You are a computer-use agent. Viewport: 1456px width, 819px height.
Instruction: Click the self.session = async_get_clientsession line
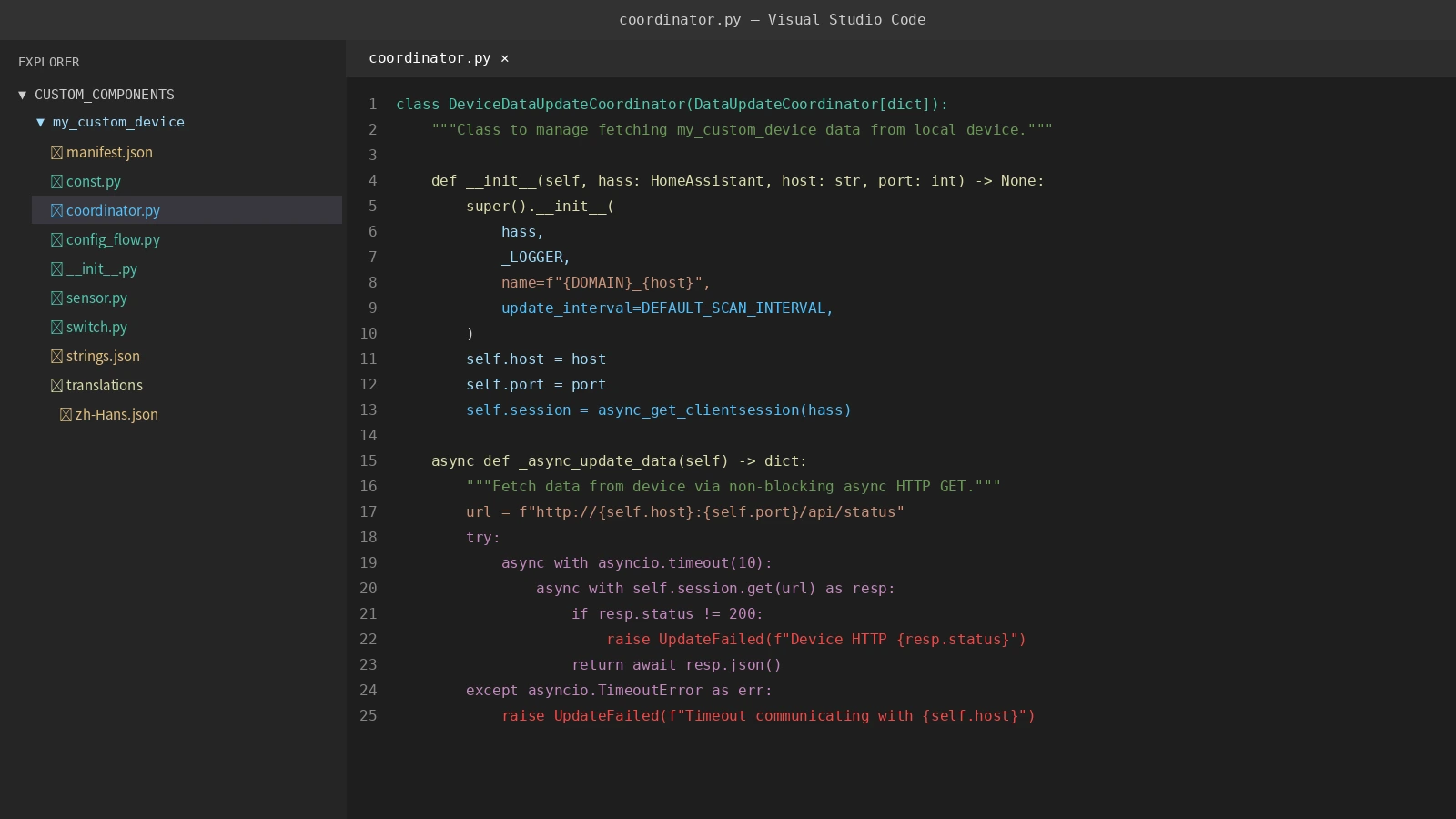pos(659,410)
